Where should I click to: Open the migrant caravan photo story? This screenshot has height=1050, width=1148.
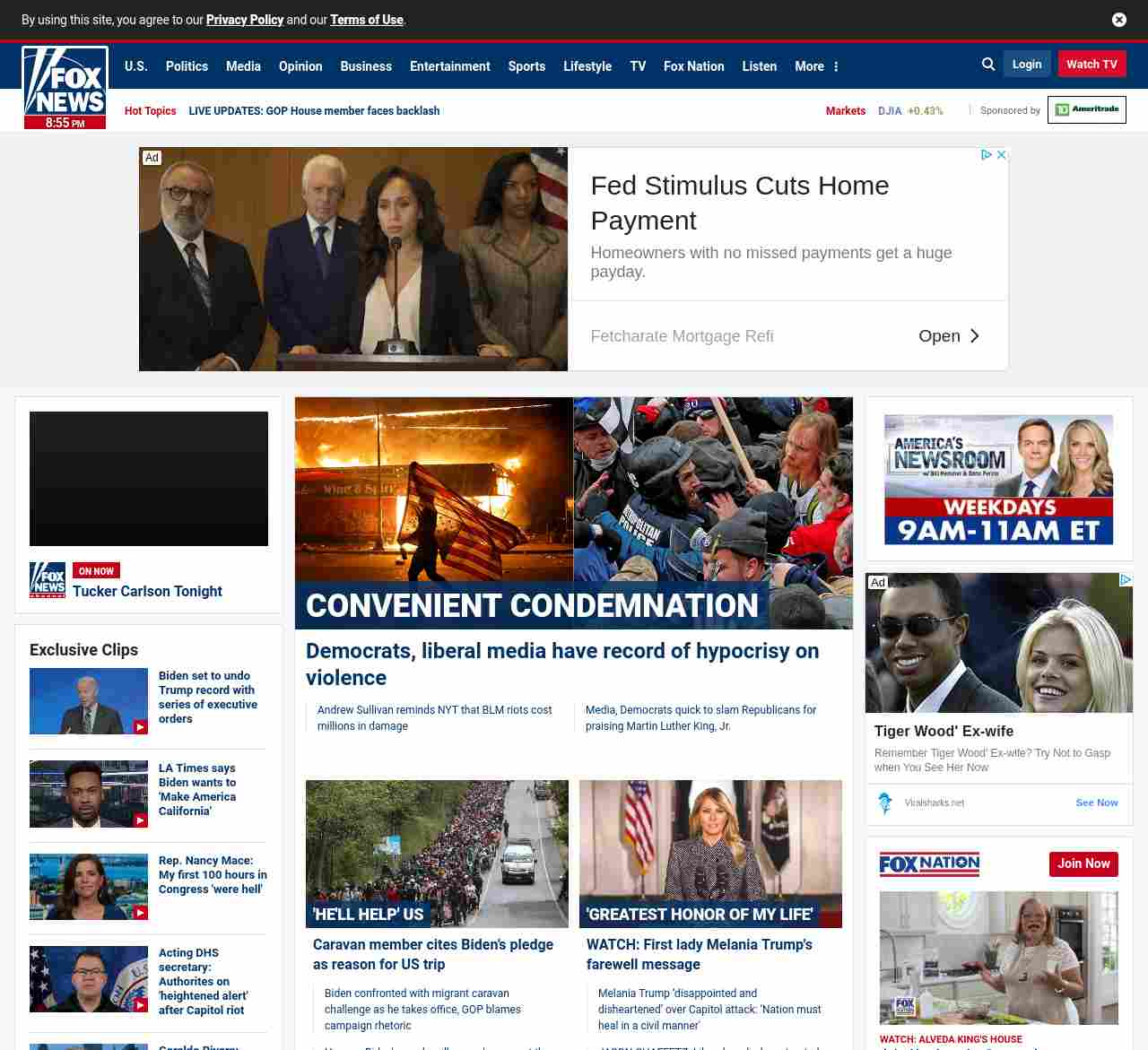437,854
